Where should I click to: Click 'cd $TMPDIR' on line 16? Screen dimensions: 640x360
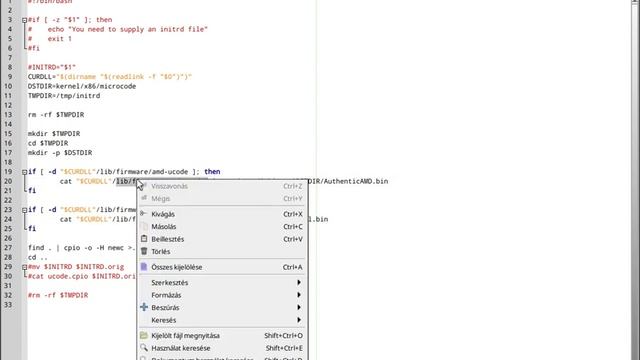(x=48, y=143)
